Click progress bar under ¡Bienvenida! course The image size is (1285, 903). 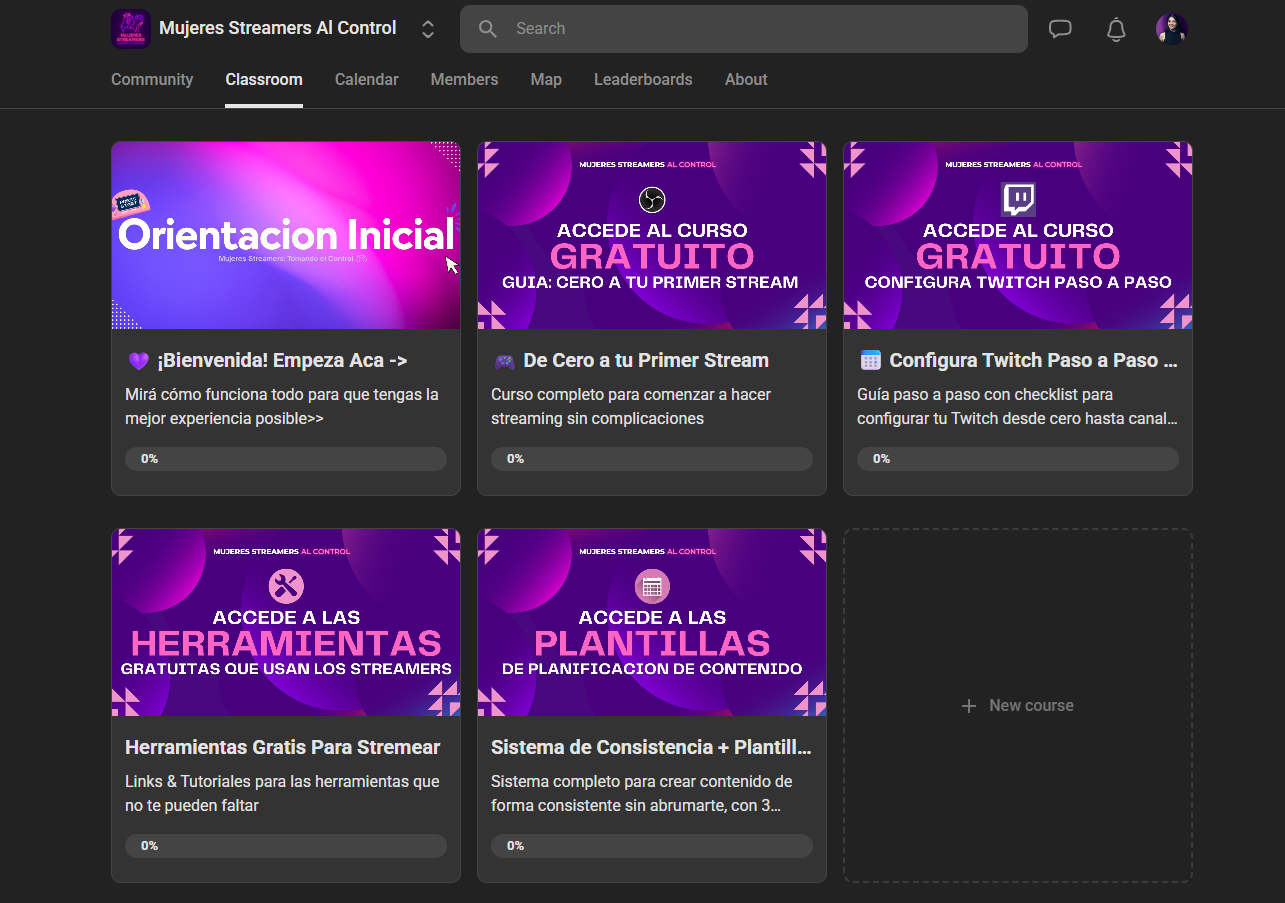pos(285,459)
